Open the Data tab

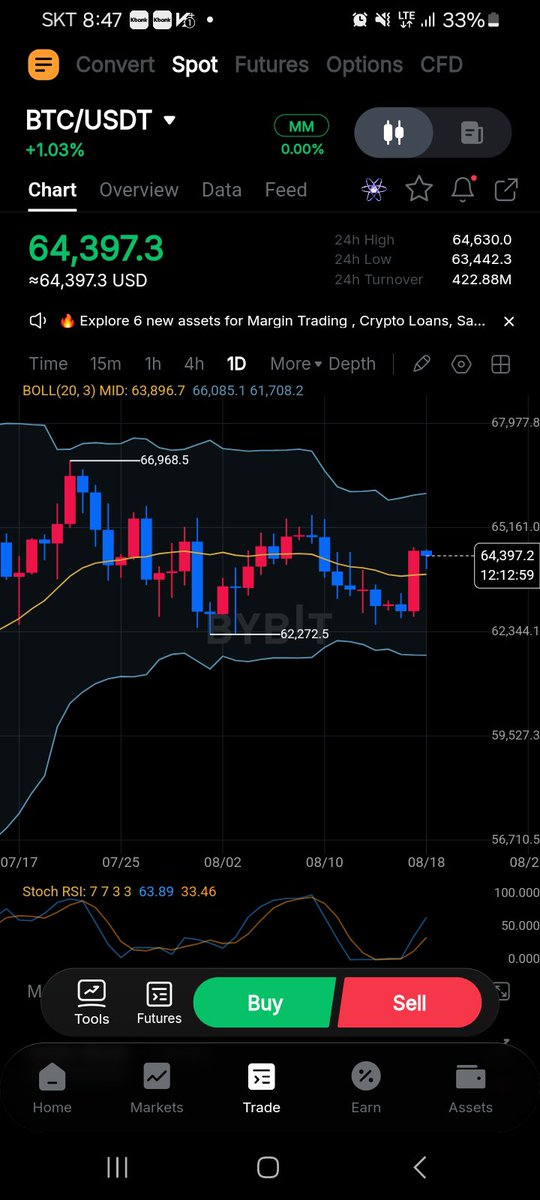tap(222, 190)
